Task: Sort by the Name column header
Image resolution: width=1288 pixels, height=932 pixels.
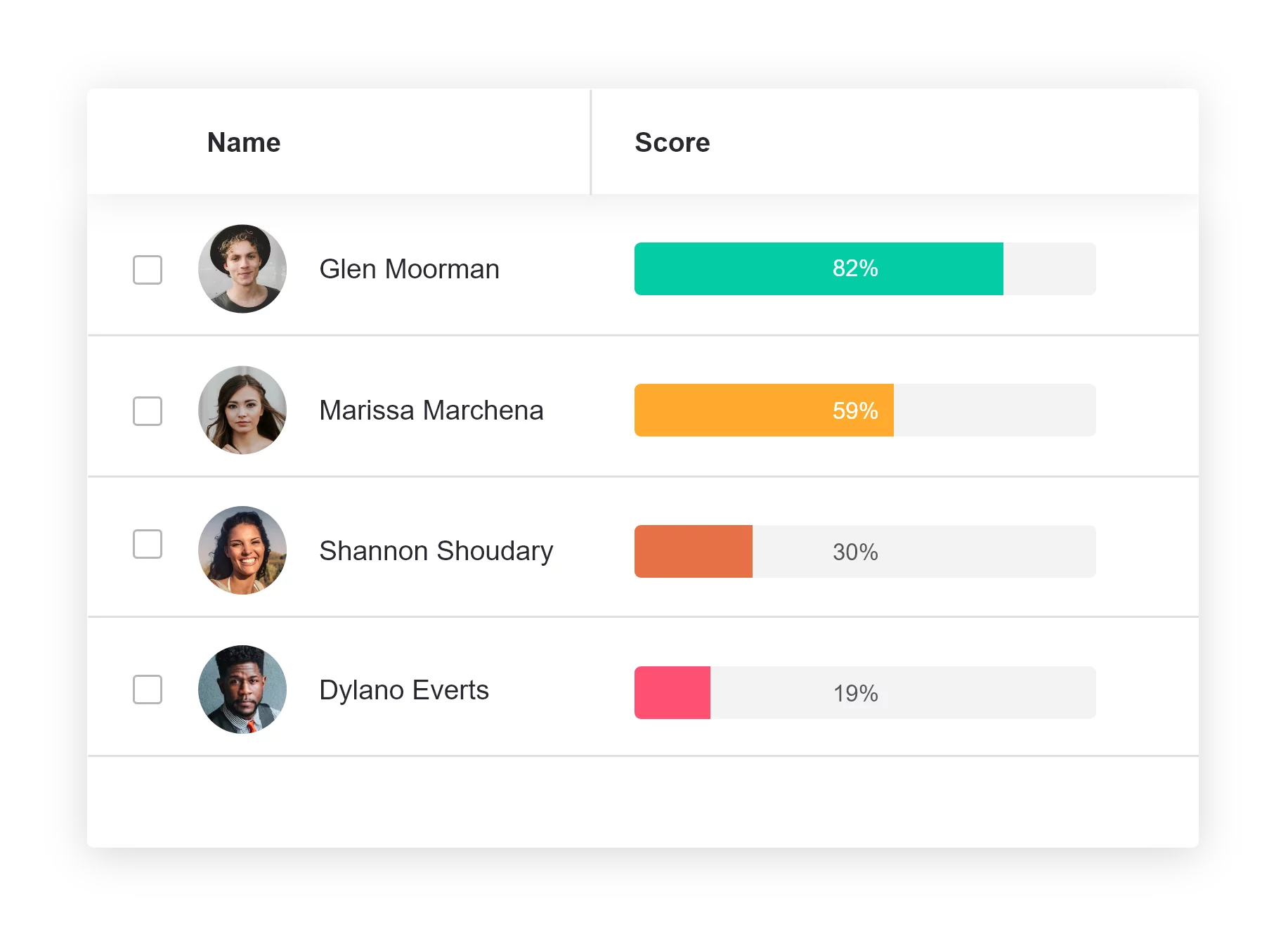Action: click(x=244, y=143)
